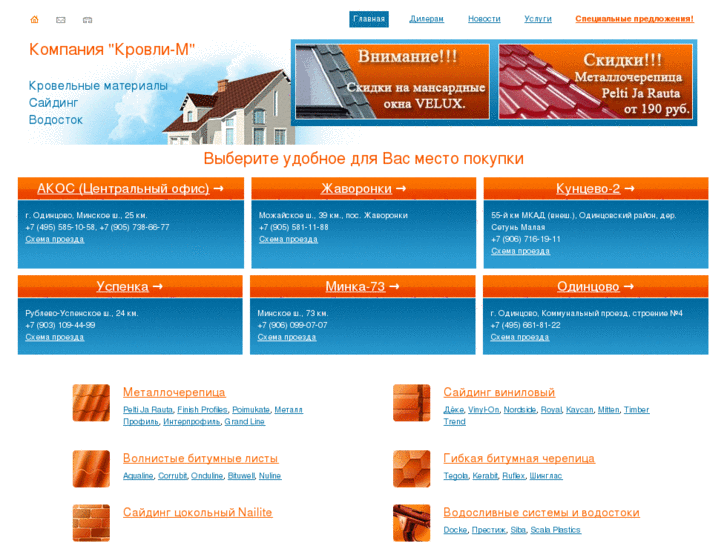Select the Главная menu tab
727x545 pixels.
(x=369, y=19)
